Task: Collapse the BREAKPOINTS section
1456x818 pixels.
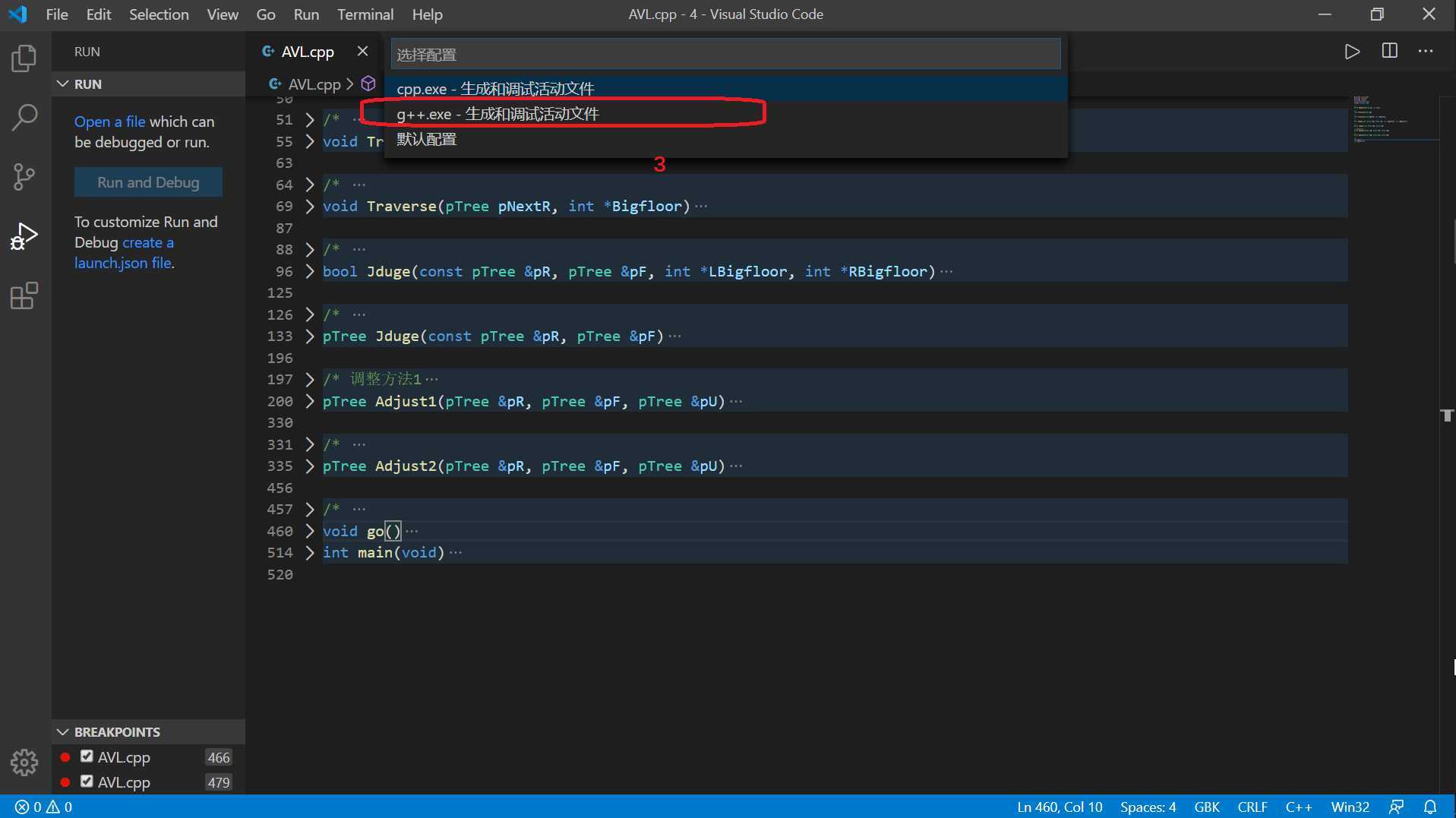Action: click(x=148, y=732)
